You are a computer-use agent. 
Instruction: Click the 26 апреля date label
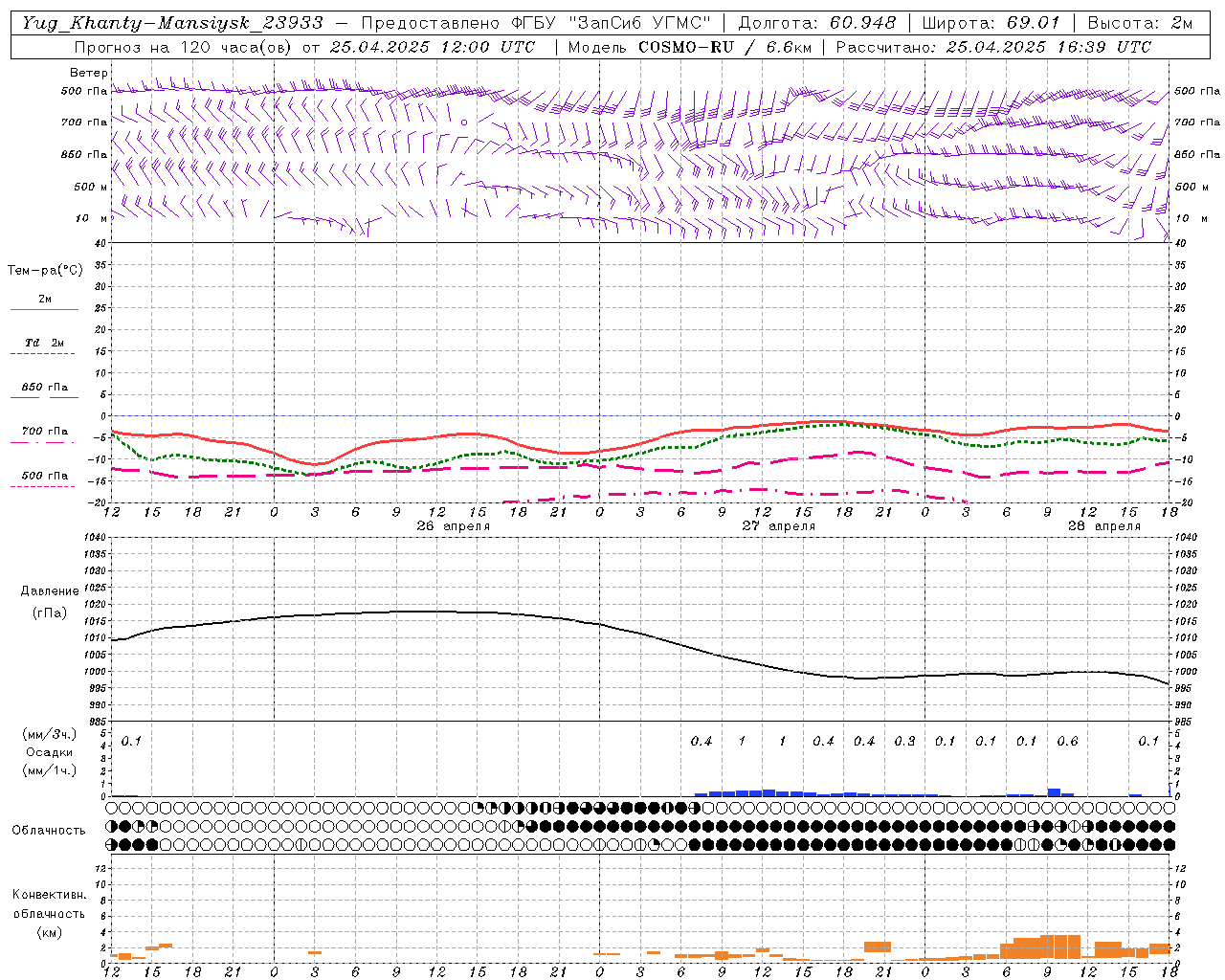tap(454, 526)
